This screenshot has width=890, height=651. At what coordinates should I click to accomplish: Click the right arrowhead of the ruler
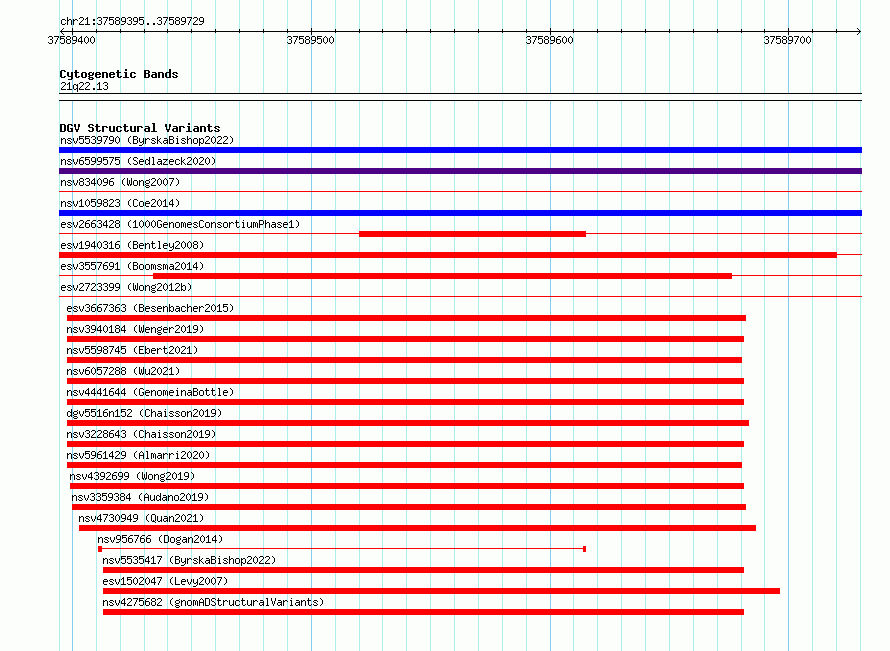859,31
